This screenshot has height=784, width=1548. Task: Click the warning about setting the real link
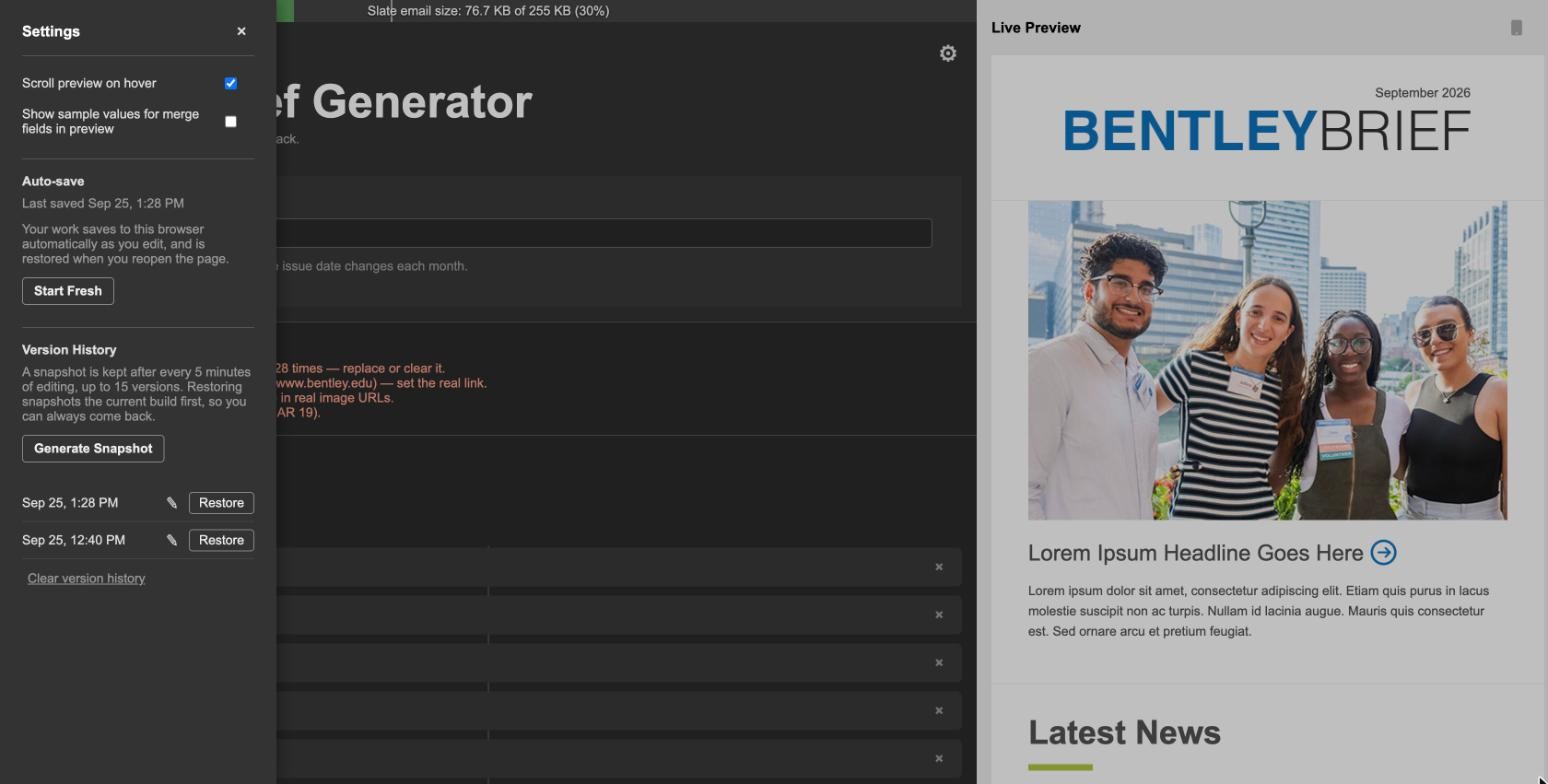point(382,383)
